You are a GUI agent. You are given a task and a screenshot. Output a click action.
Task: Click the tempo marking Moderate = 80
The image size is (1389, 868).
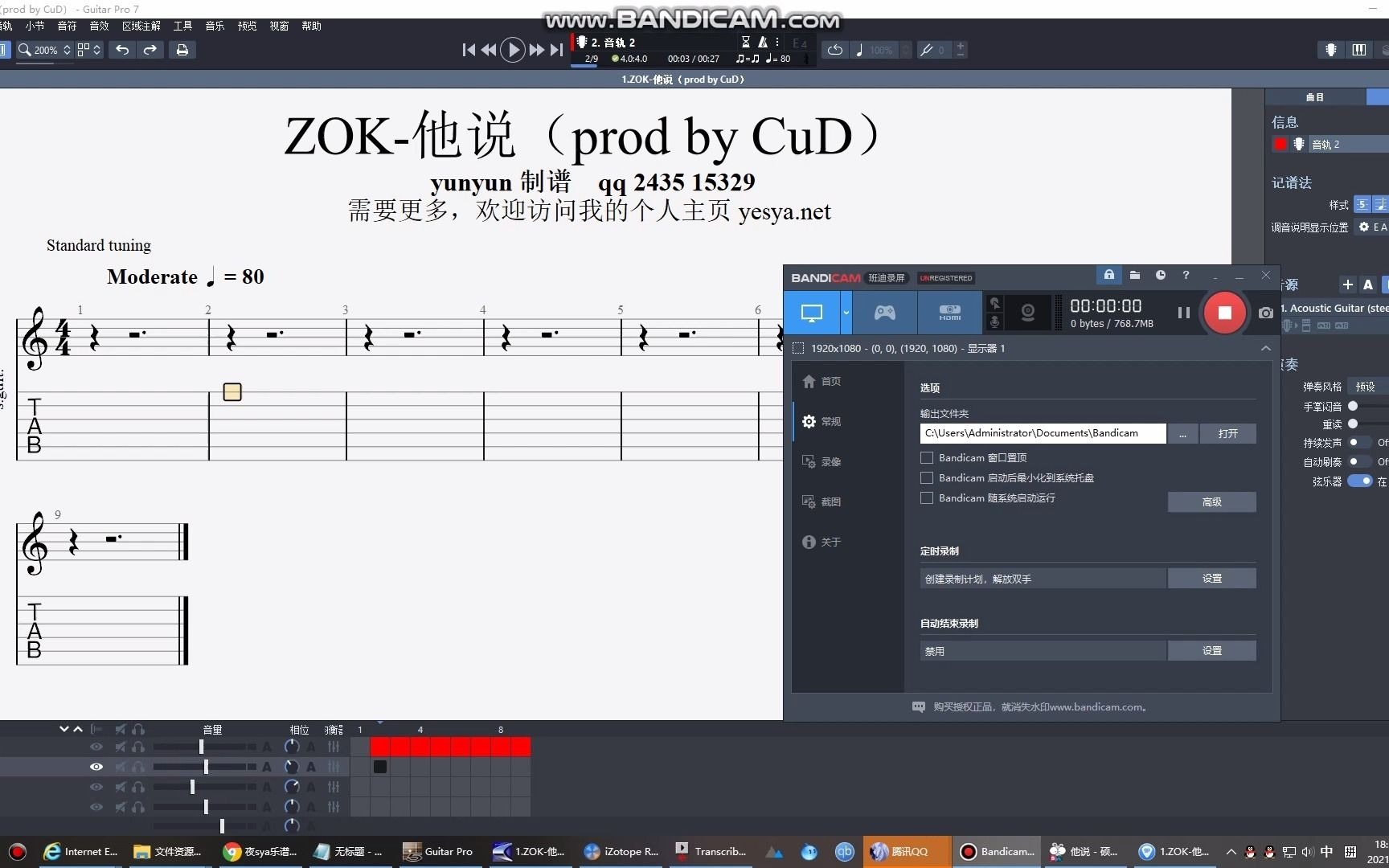[x=186, y=276]
